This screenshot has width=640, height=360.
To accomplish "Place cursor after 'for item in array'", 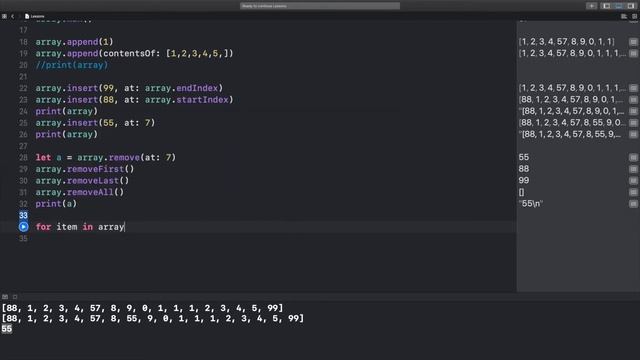I will click(x=124, y=227).
